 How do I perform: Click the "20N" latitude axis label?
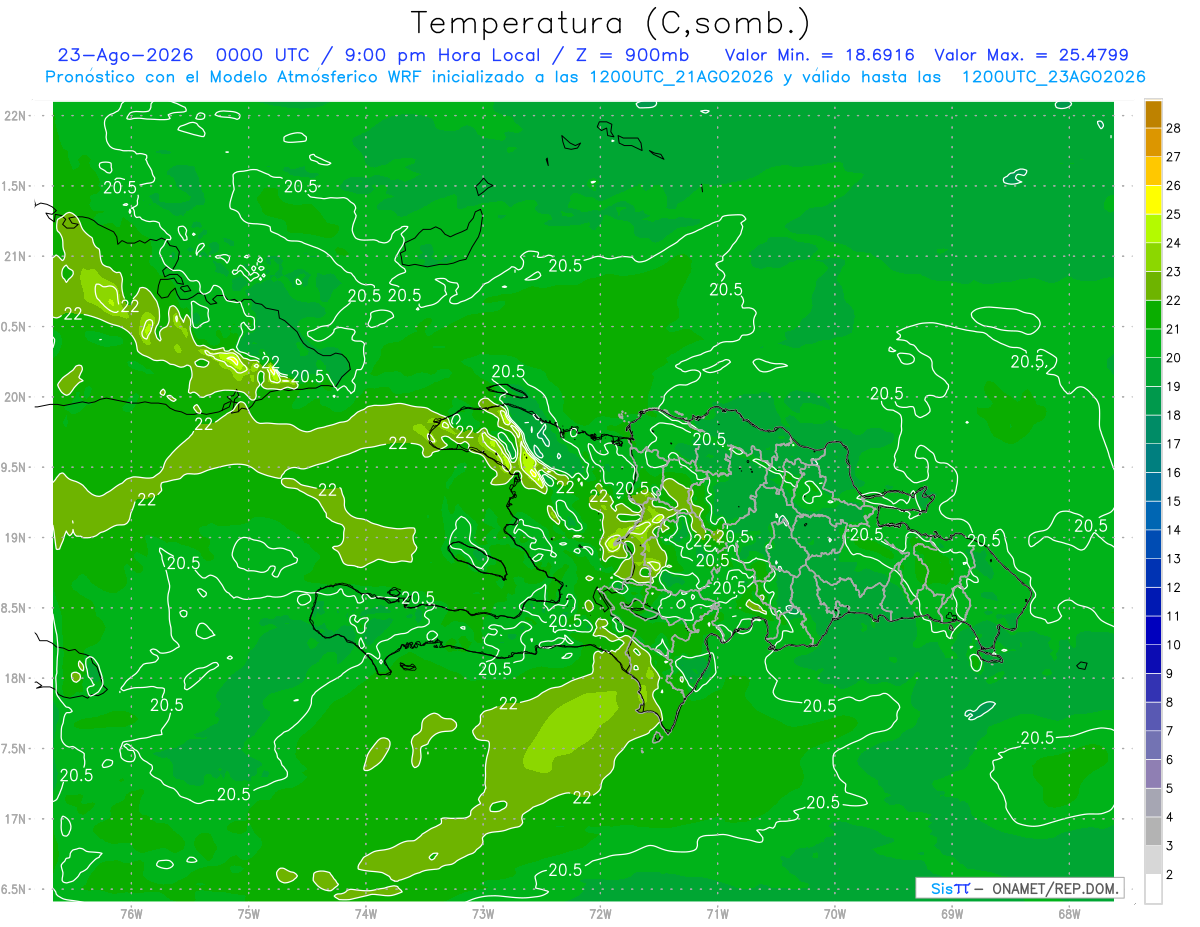point(15,397)
